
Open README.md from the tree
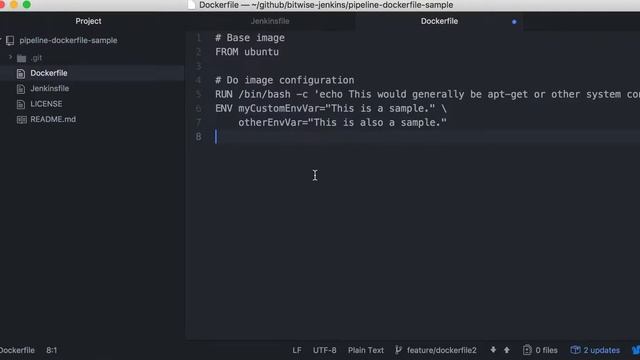pyautogui.click(x=53, y=120)
